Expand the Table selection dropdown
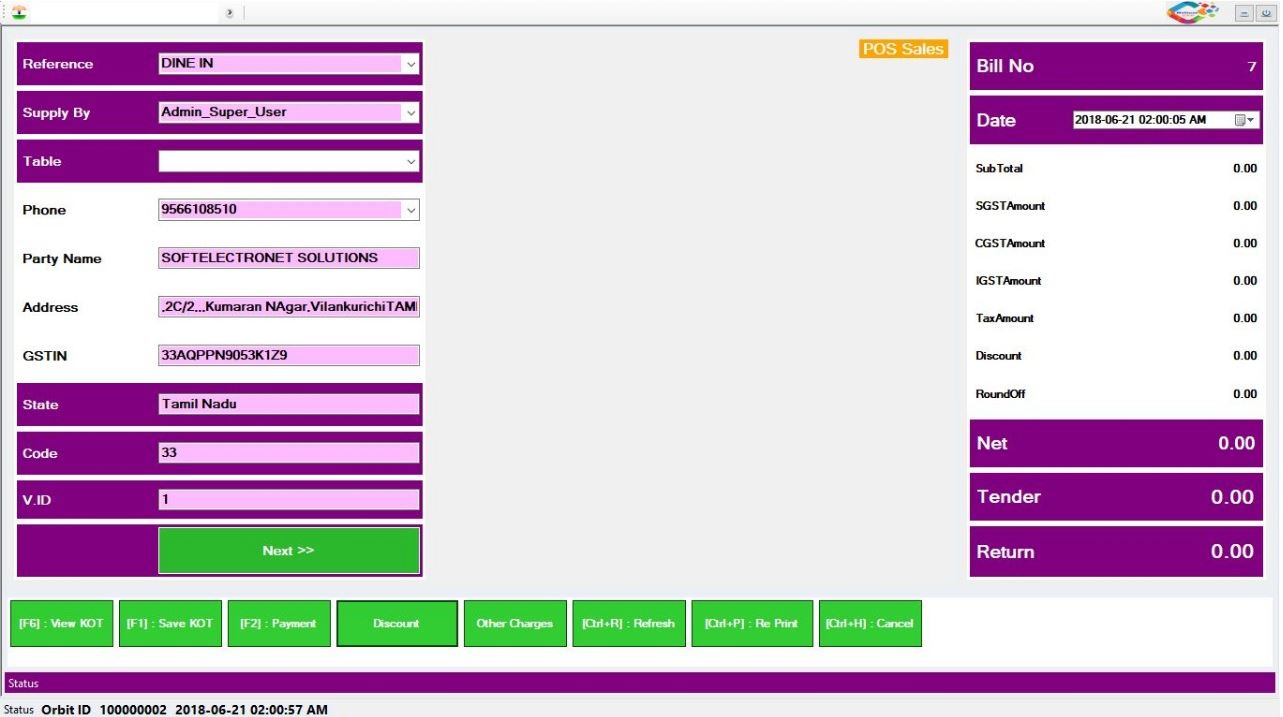Image resolution: width=1283 pixels, height=717 pixels. pyautogui.click(x=410, y=161)
